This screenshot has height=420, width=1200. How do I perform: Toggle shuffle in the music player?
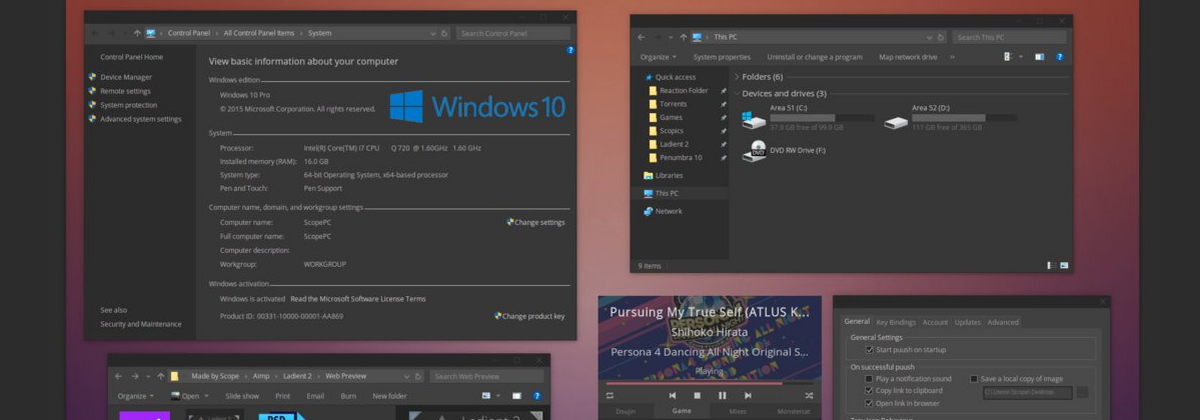(x=809, y=396)
